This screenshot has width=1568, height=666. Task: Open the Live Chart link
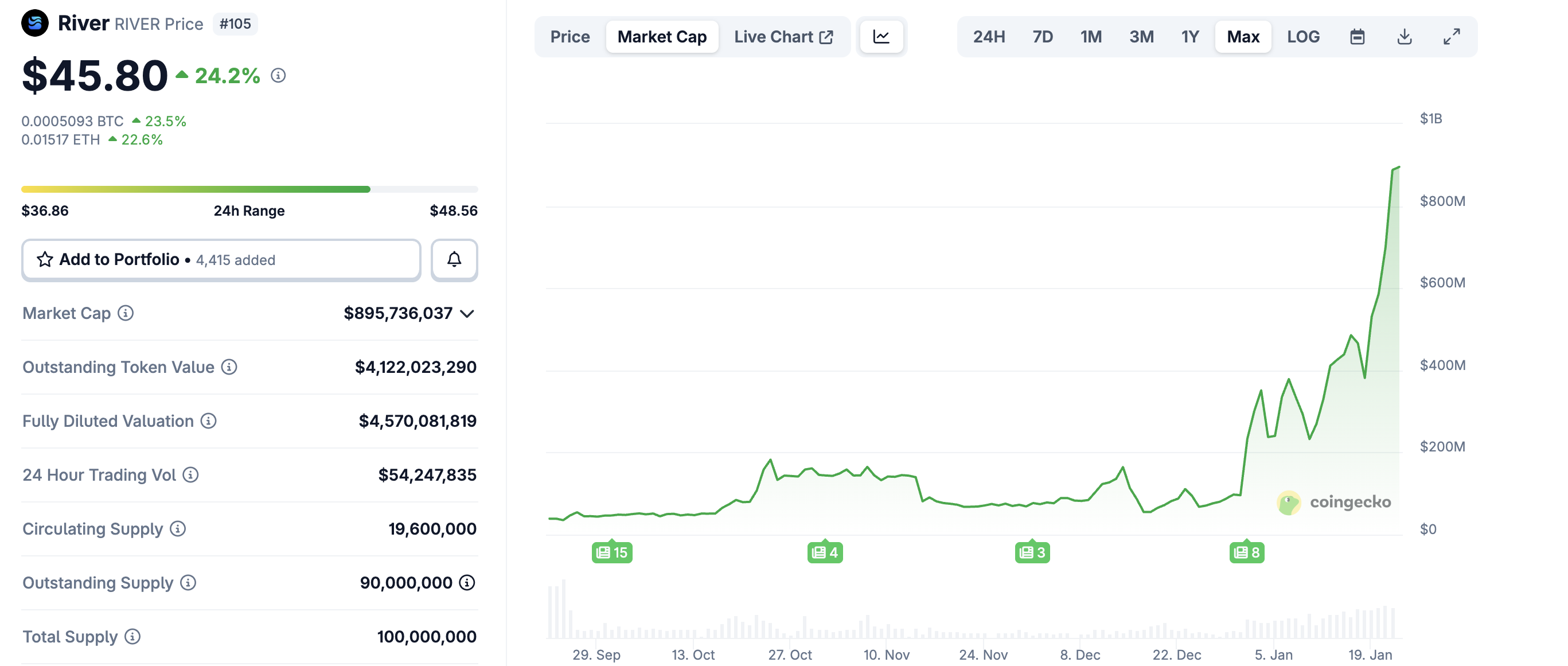[783, 37]
